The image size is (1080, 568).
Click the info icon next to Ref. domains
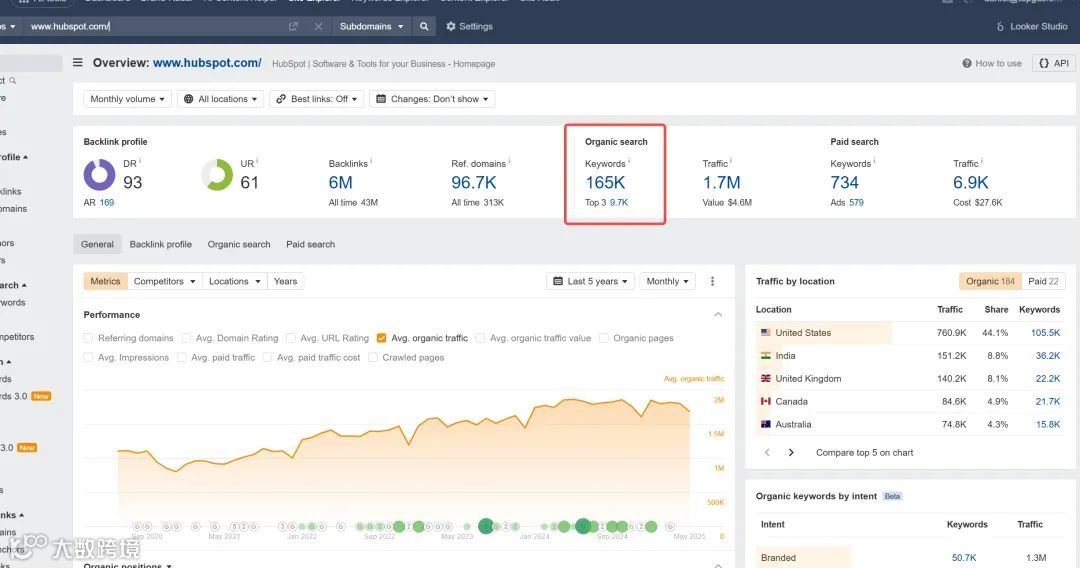(x=509, y=161)
